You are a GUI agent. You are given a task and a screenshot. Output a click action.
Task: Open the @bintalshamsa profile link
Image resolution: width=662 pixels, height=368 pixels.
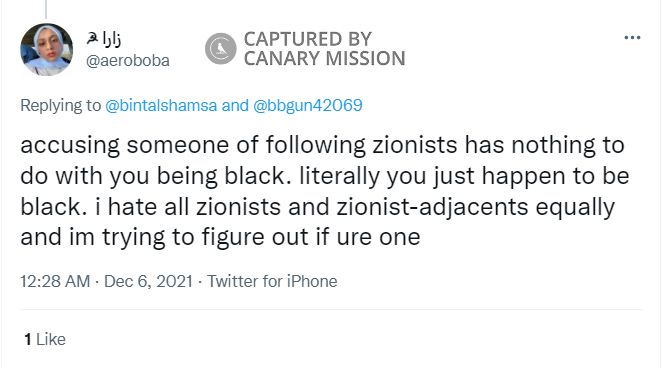(x=161, y=105)
